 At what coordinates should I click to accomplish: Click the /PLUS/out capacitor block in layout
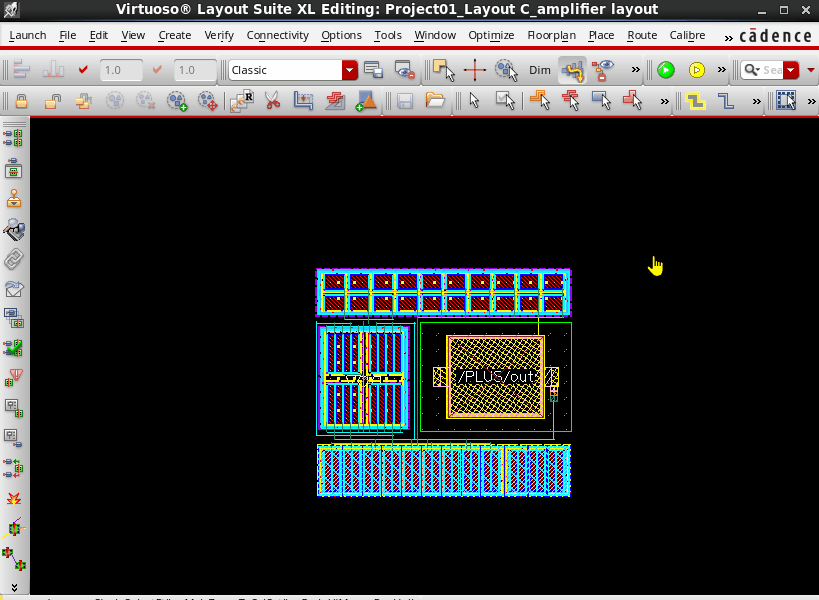point(496,376)
